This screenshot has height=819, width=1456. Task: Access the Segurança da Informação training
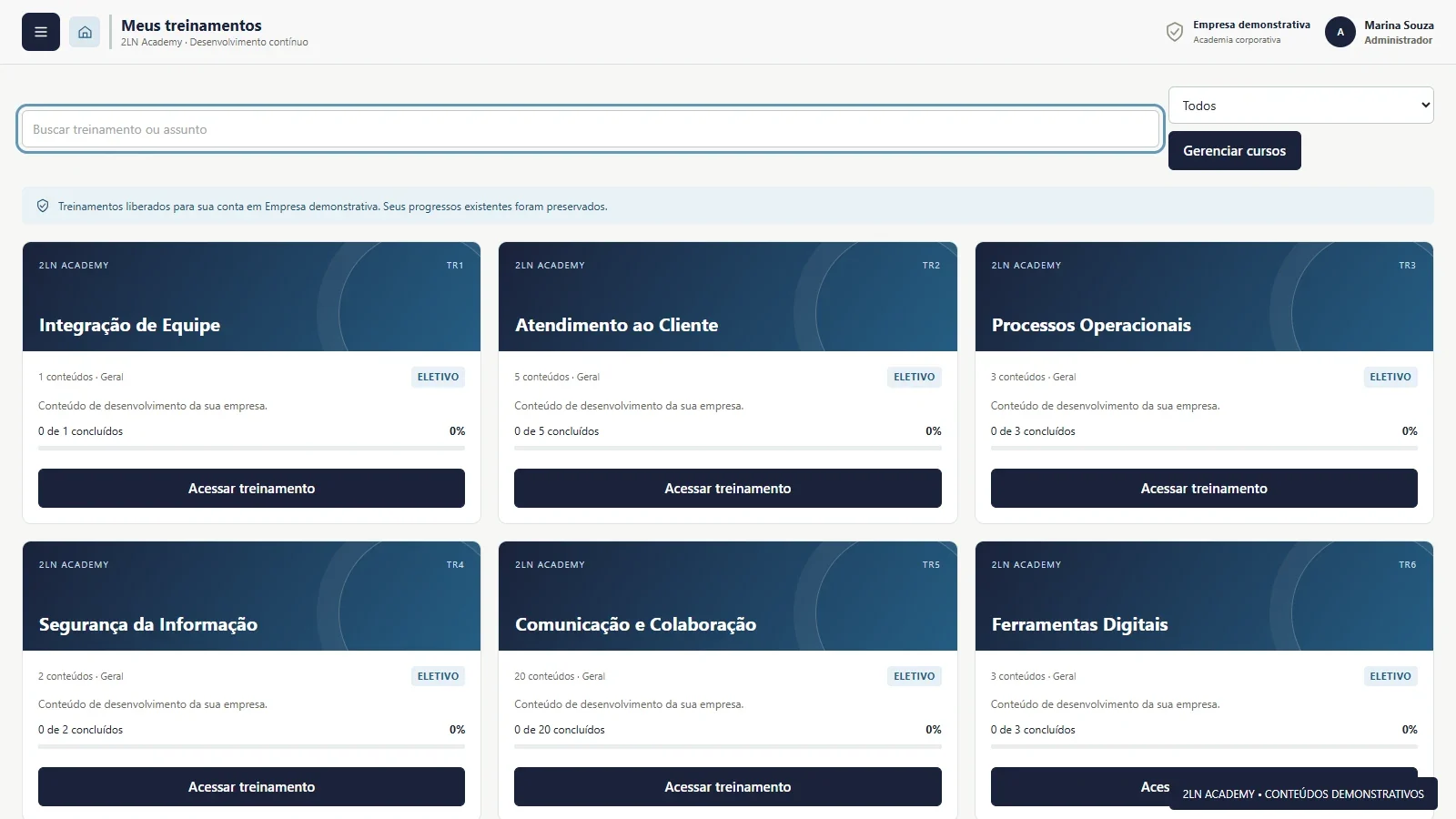251,787
